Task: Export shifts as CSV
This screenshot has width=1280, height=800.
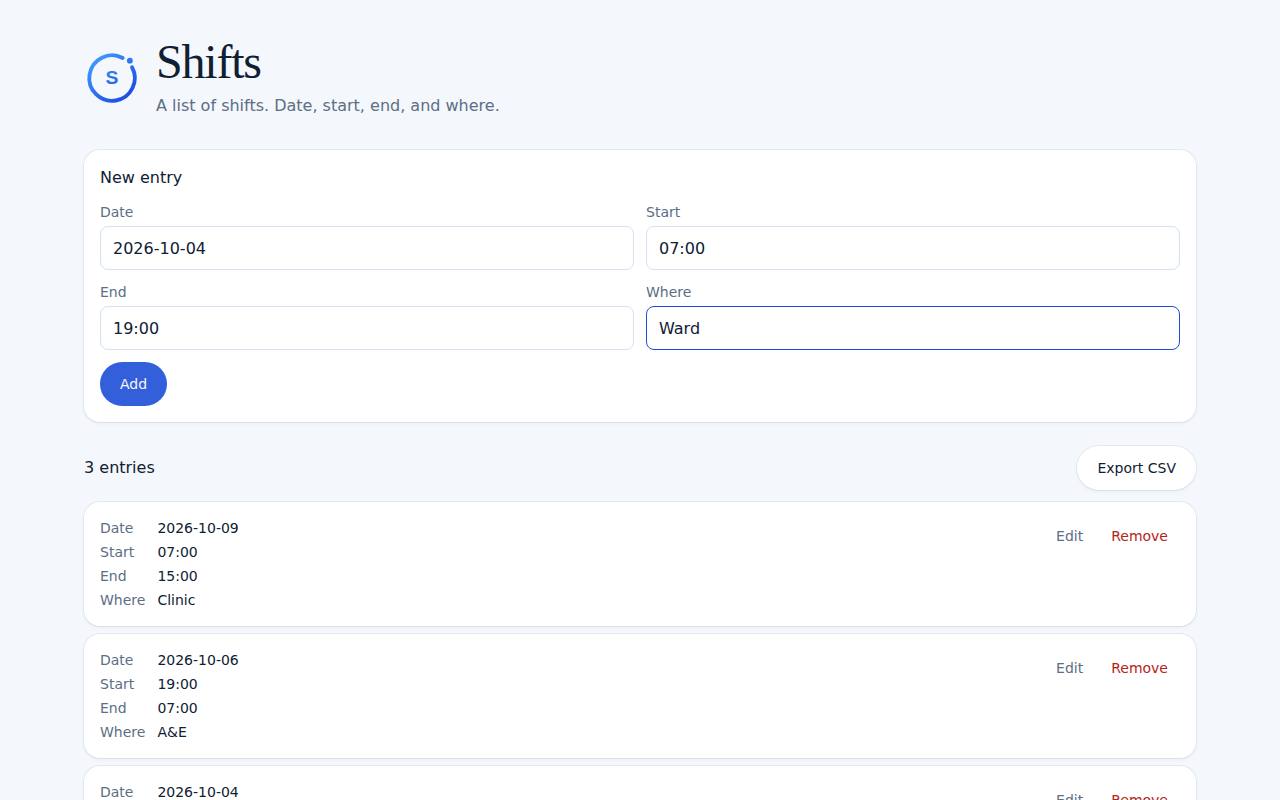Action: coord(1136,468)
